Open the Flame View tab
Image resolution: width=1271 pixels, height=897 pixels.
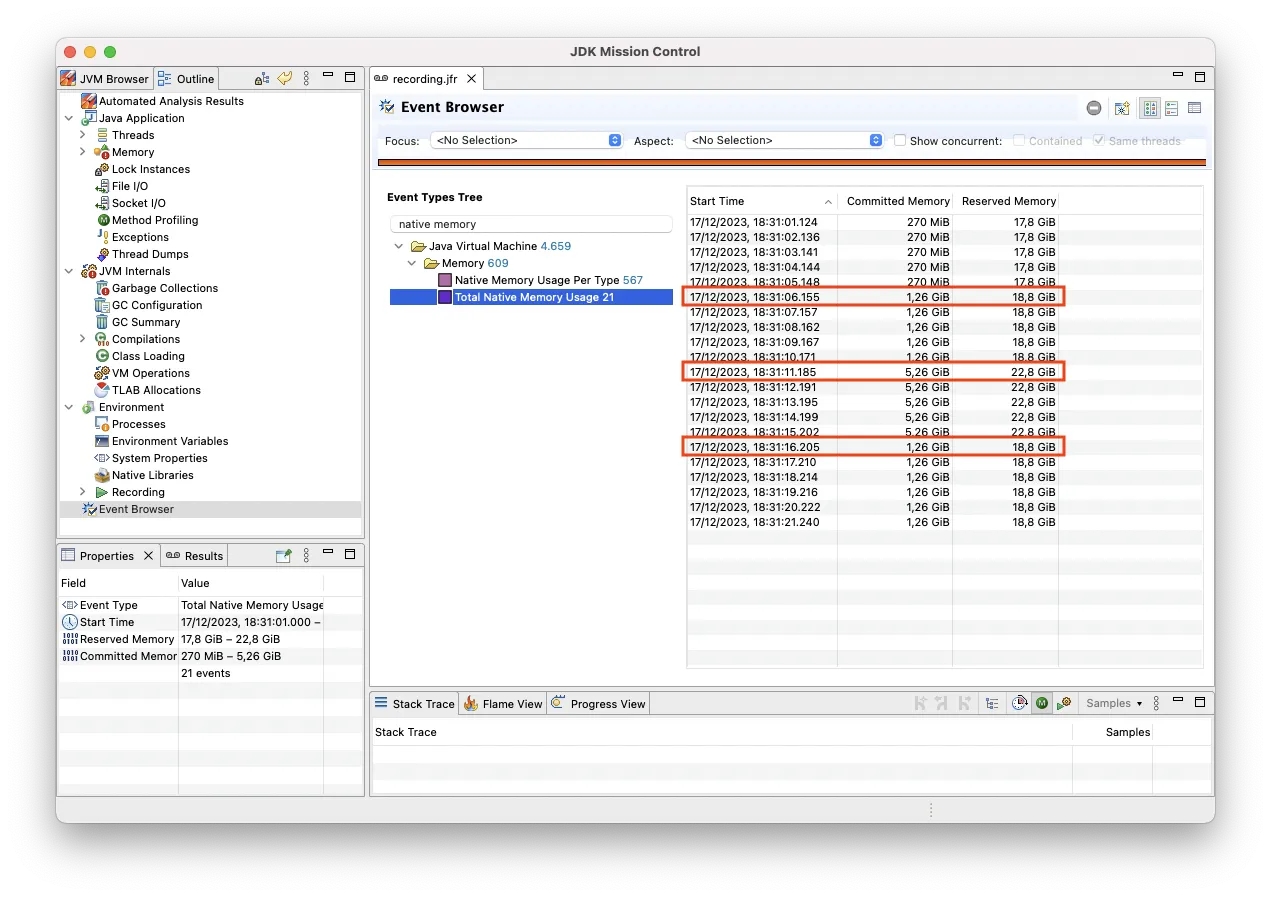click(504, 704)
